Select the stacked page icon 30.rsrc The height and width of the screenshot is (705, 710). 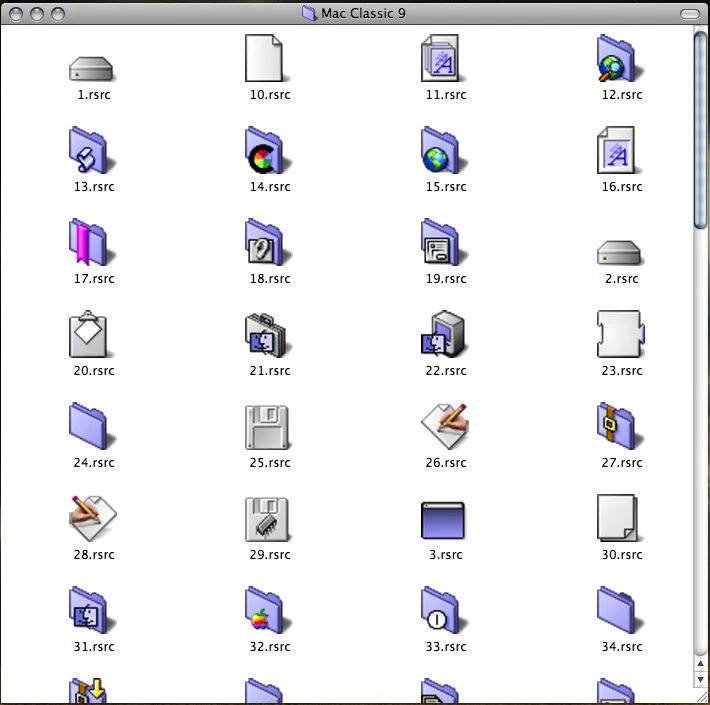pyautogui.click(x=618, y=518)
